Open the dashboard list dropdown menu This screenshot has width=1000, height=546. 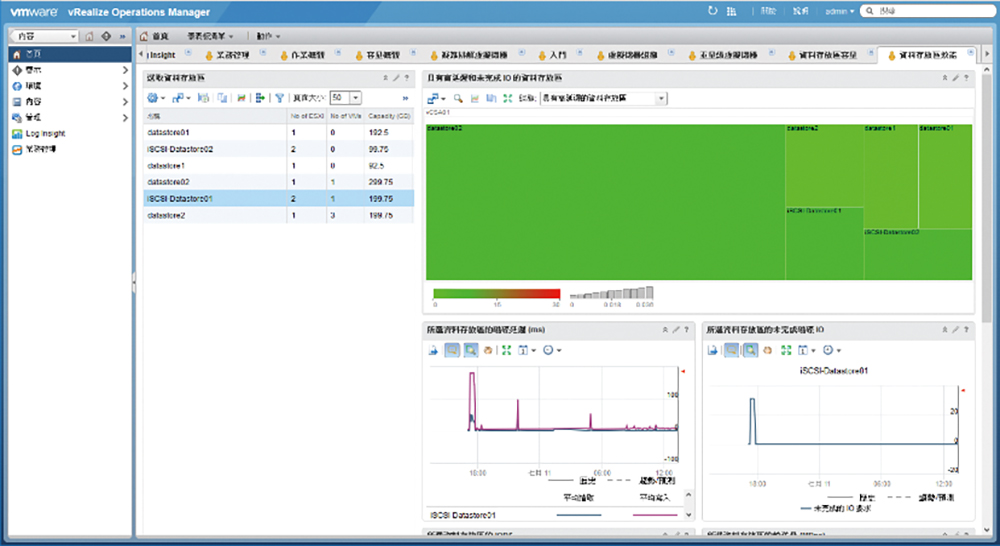click(x=210, y=36)
